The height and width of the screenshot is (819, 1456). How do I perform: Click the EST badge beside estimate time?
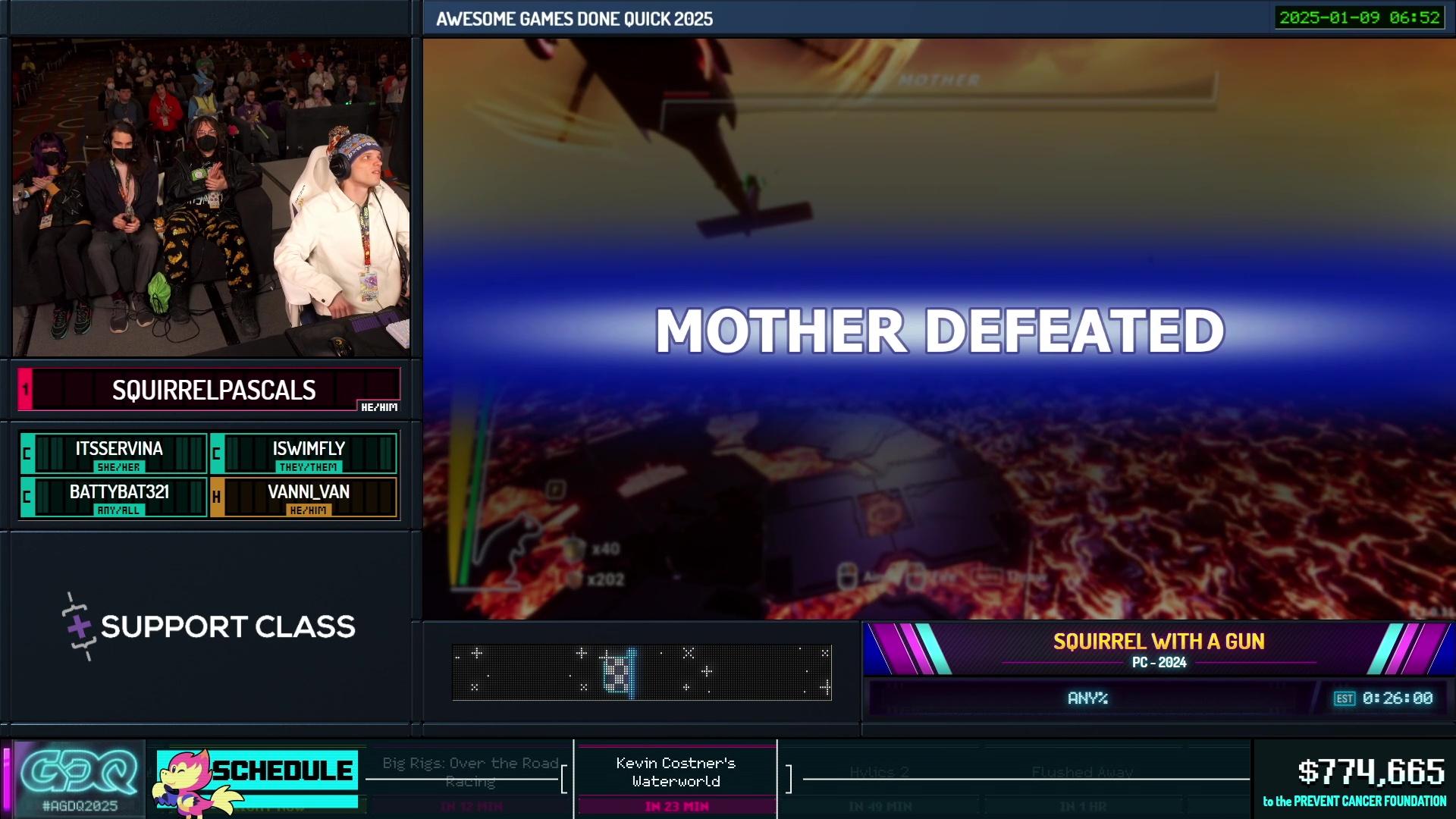coord(1344,698)
